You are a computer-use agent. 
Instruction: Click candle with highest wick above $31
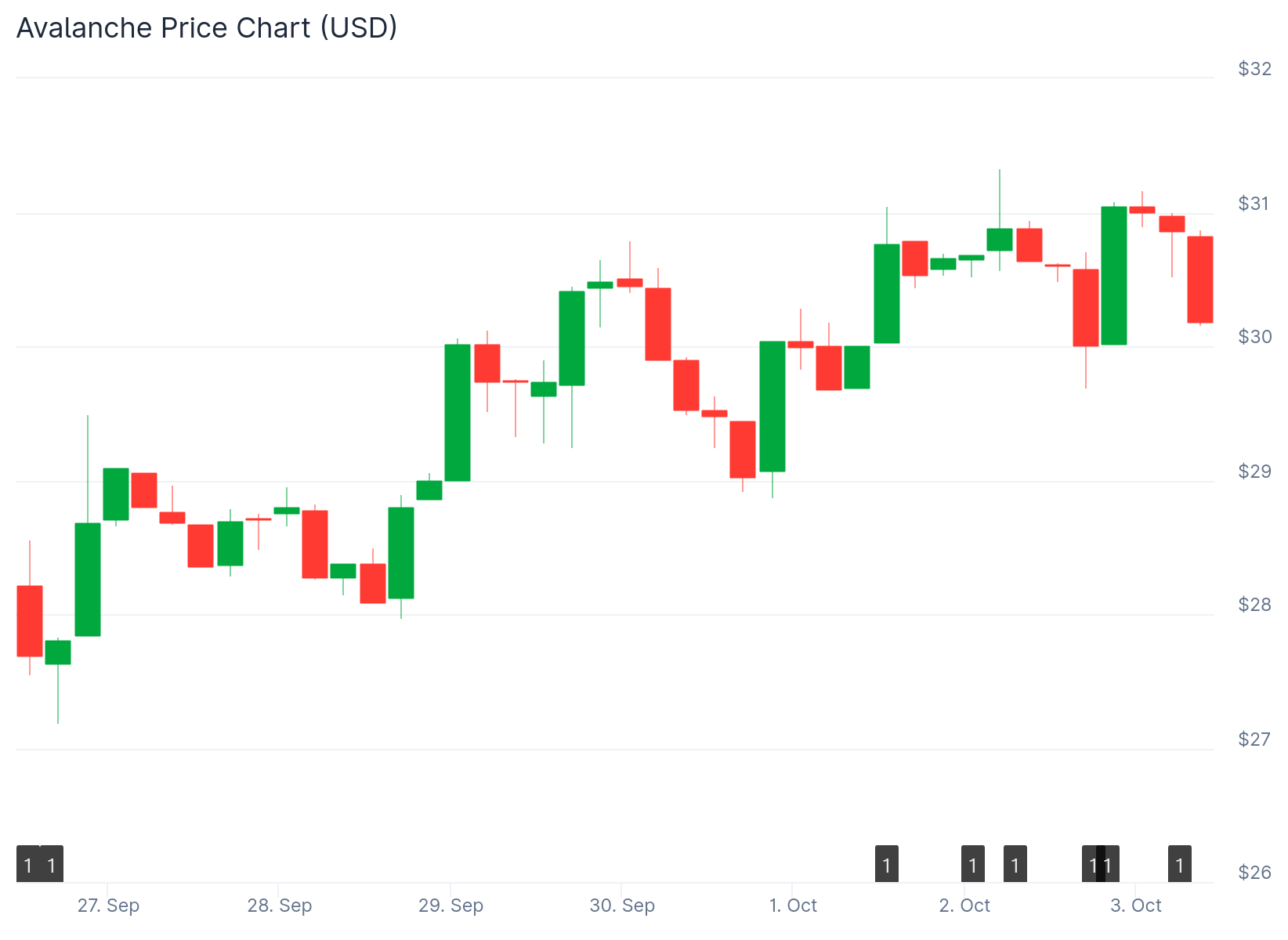coord(1000,239)
